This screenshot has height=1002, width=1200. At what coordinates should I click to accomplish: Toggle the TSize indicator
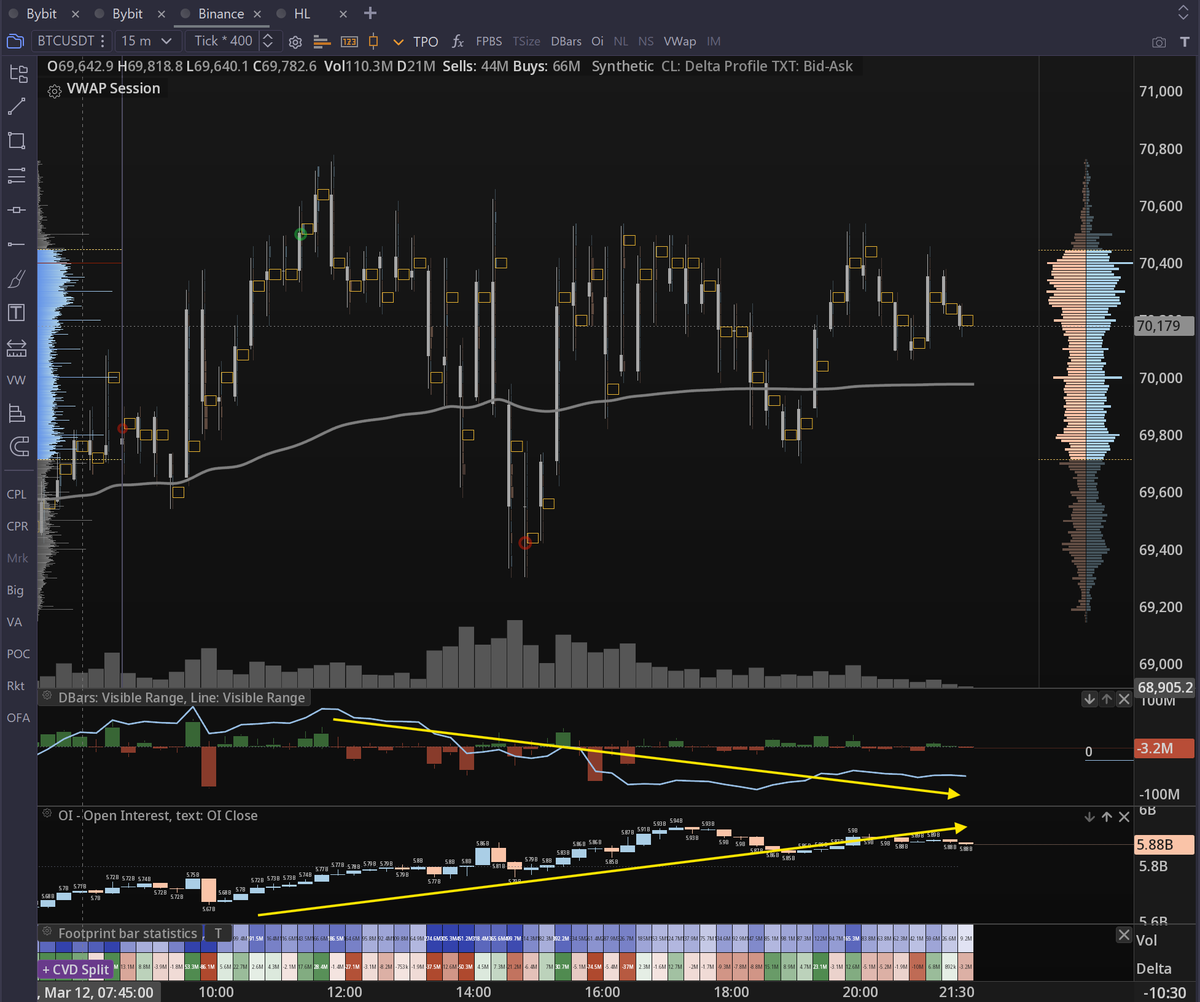tap(527, 42)
